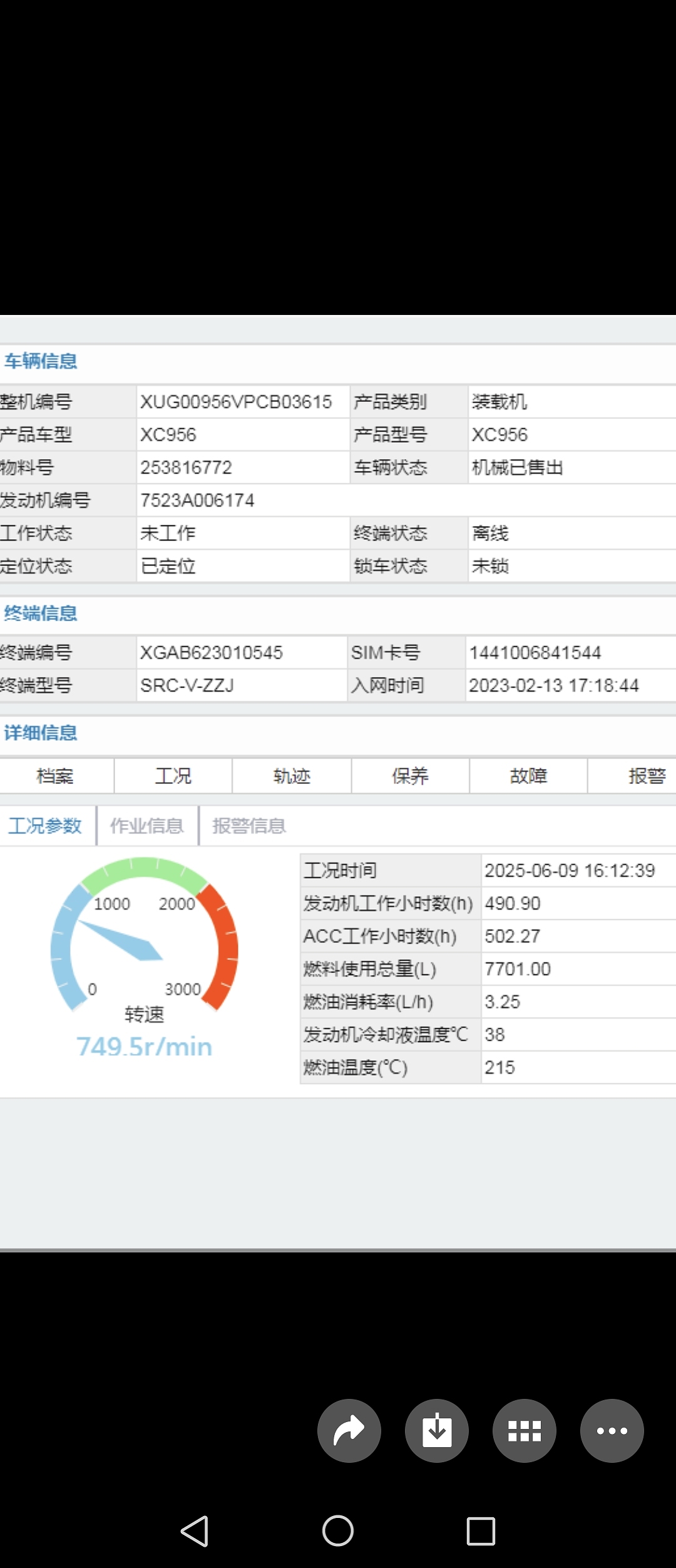The height and width of the screenshot is (1568, 676).
Task: Open the 报警信息 sub-tab
Action: 249,826
